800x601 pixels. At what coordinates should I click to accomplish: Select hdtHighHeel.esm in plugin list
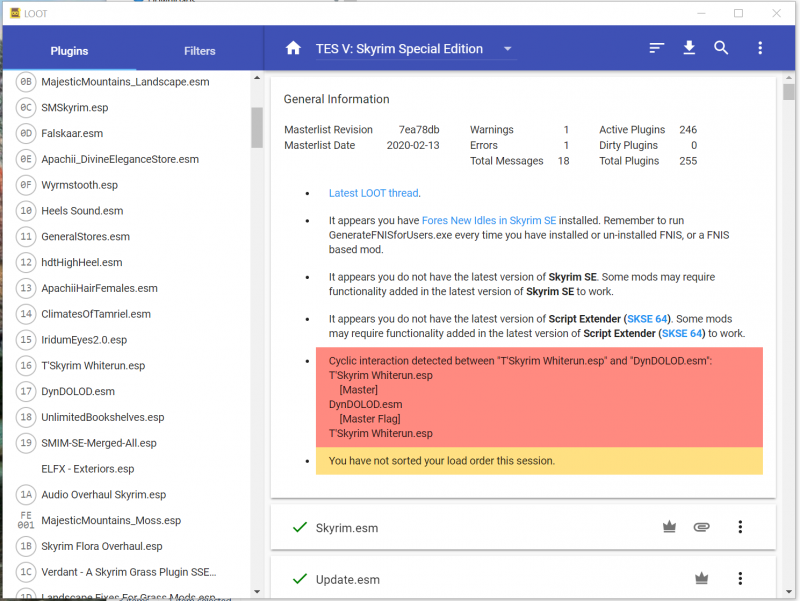pos(82,262)
